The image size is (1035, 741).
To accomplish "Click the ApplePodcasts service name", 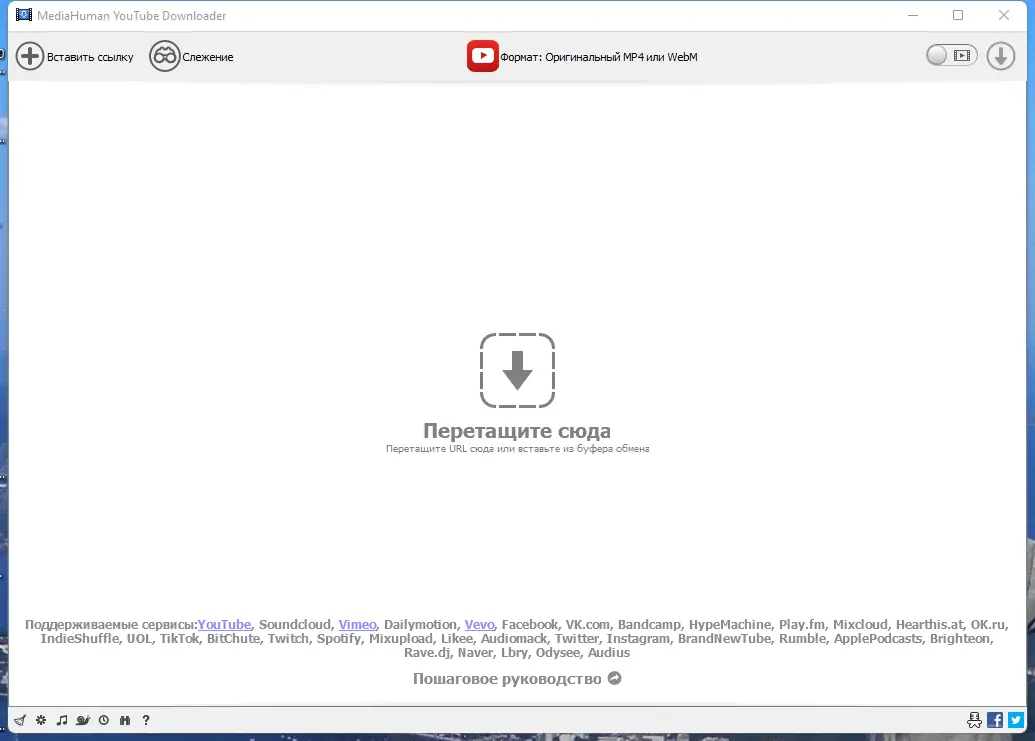I will pos(878,638).
